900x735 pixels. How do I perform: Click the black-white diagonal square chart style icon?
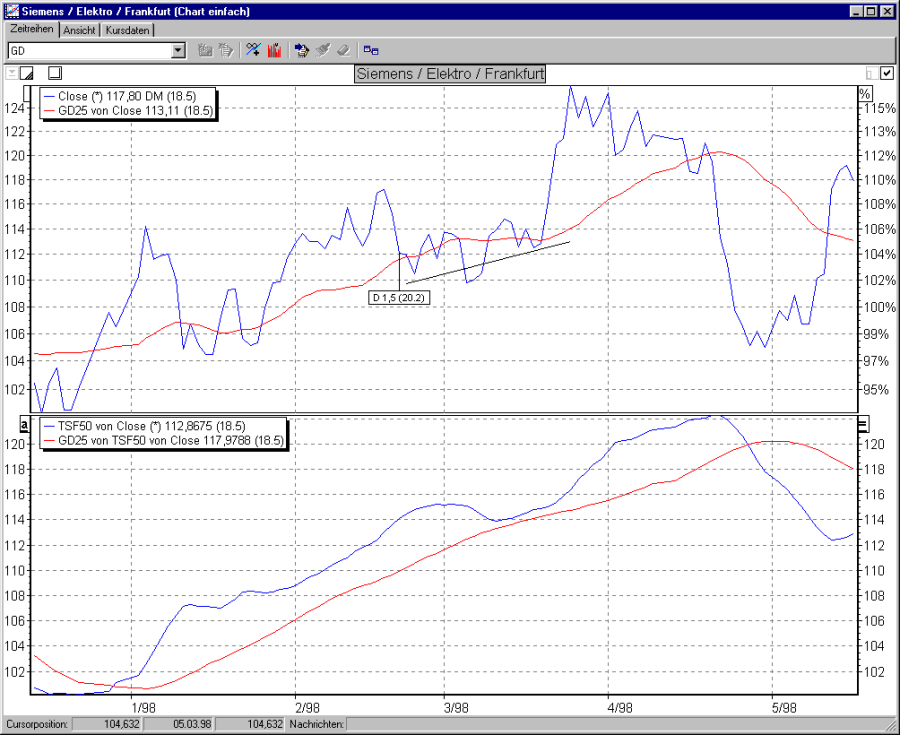(26, 72)
